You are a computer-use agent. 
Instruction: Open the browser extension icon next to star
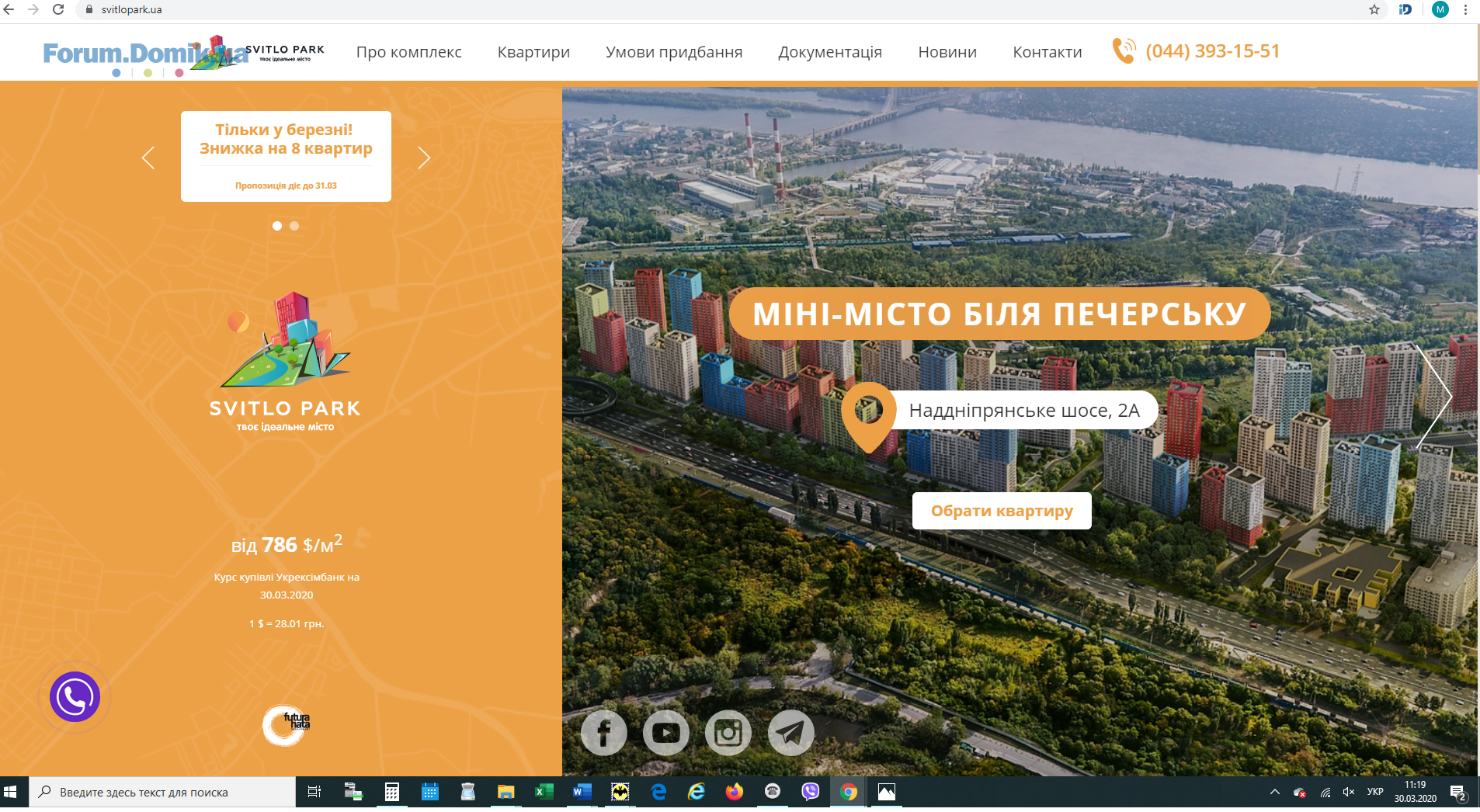(1405, 9)
